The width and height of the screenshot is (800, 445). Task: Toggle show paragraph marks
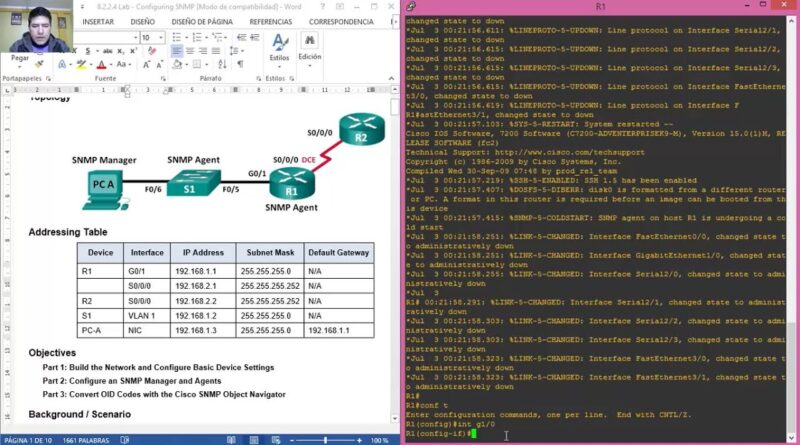click(x=240, y=64)
